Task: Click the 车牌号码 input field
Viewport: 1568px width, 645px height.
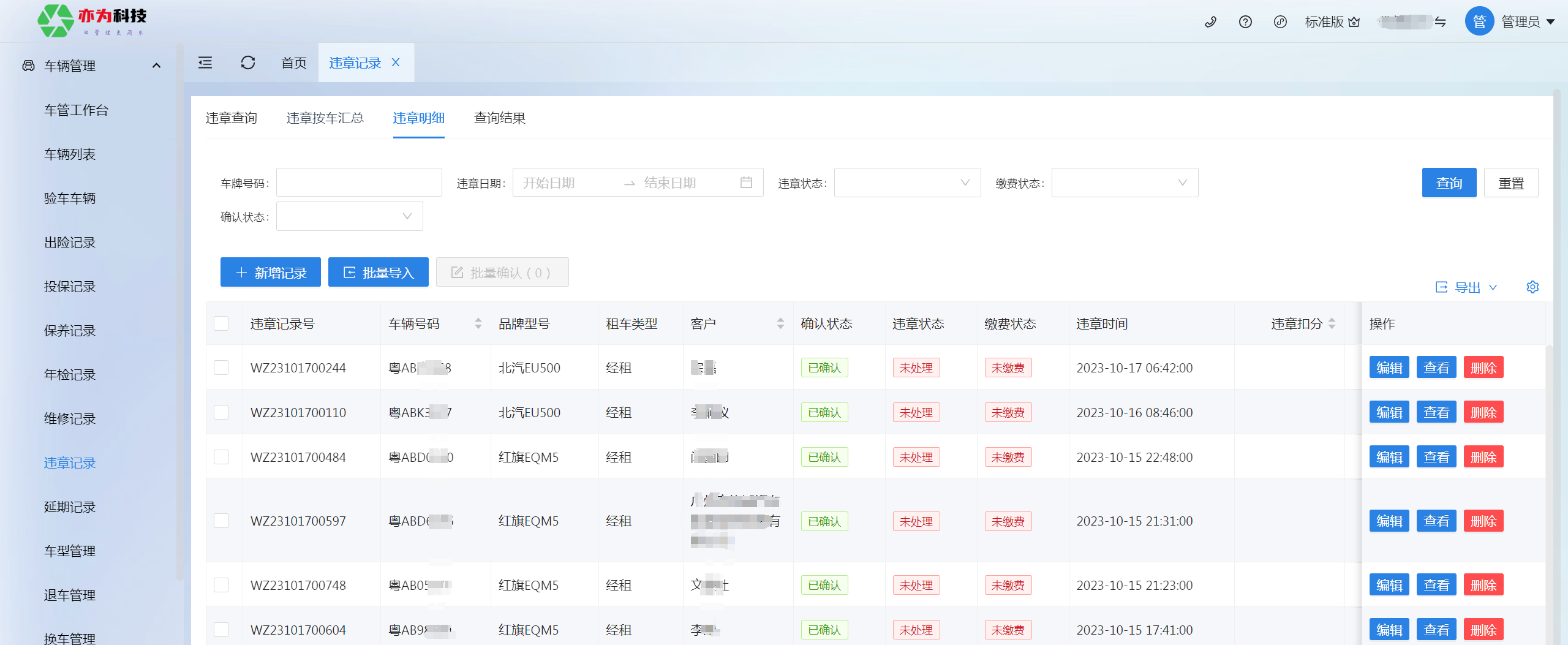Action: coord(359,183)
